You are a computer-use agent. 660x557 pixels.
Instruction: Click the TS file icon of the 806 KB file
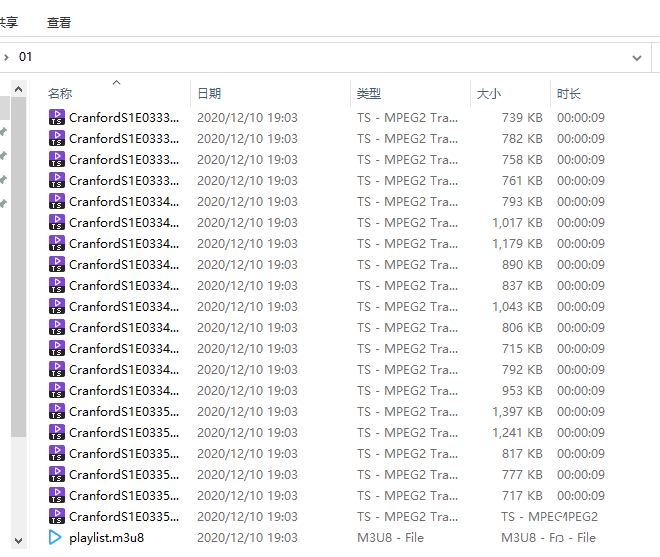[57, 328]
